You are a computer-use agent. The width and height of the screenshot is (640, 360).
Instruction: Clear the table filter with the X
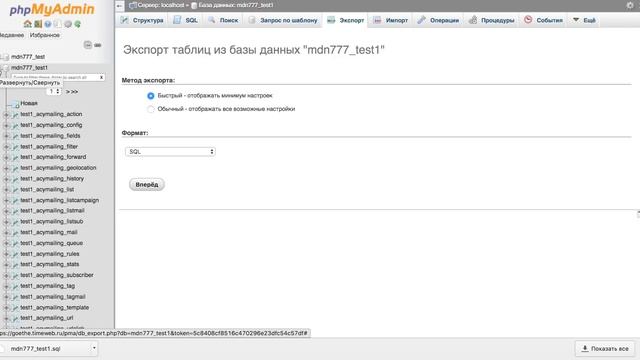(101, 77)
